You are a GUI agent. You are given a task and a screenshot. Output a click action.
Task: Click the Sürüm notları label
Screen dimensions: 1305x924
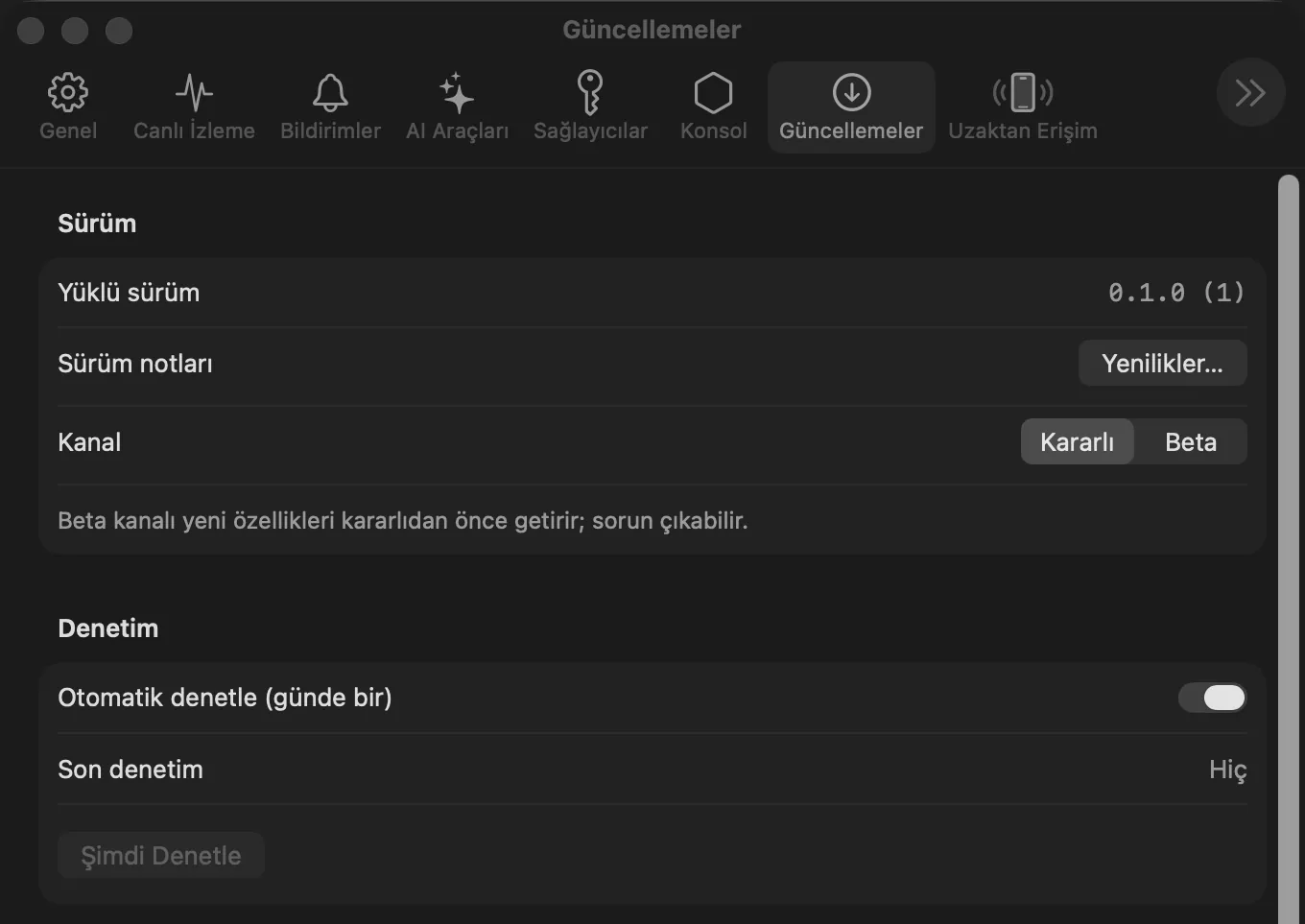pos(135,364)
